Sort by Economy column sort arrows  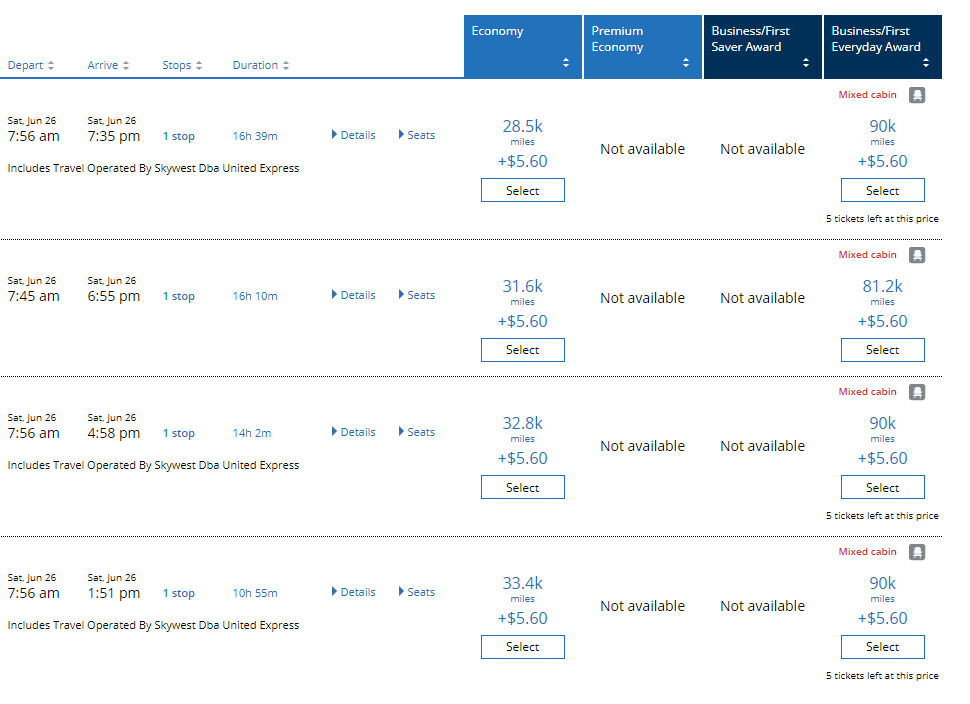point(565,62)
